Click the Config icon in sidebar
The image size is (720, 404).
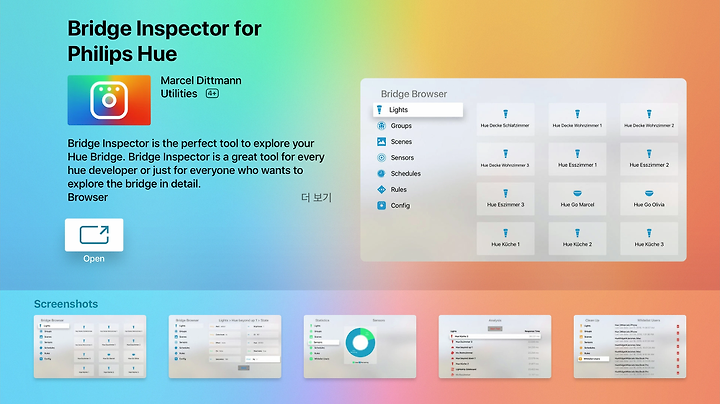381,205
